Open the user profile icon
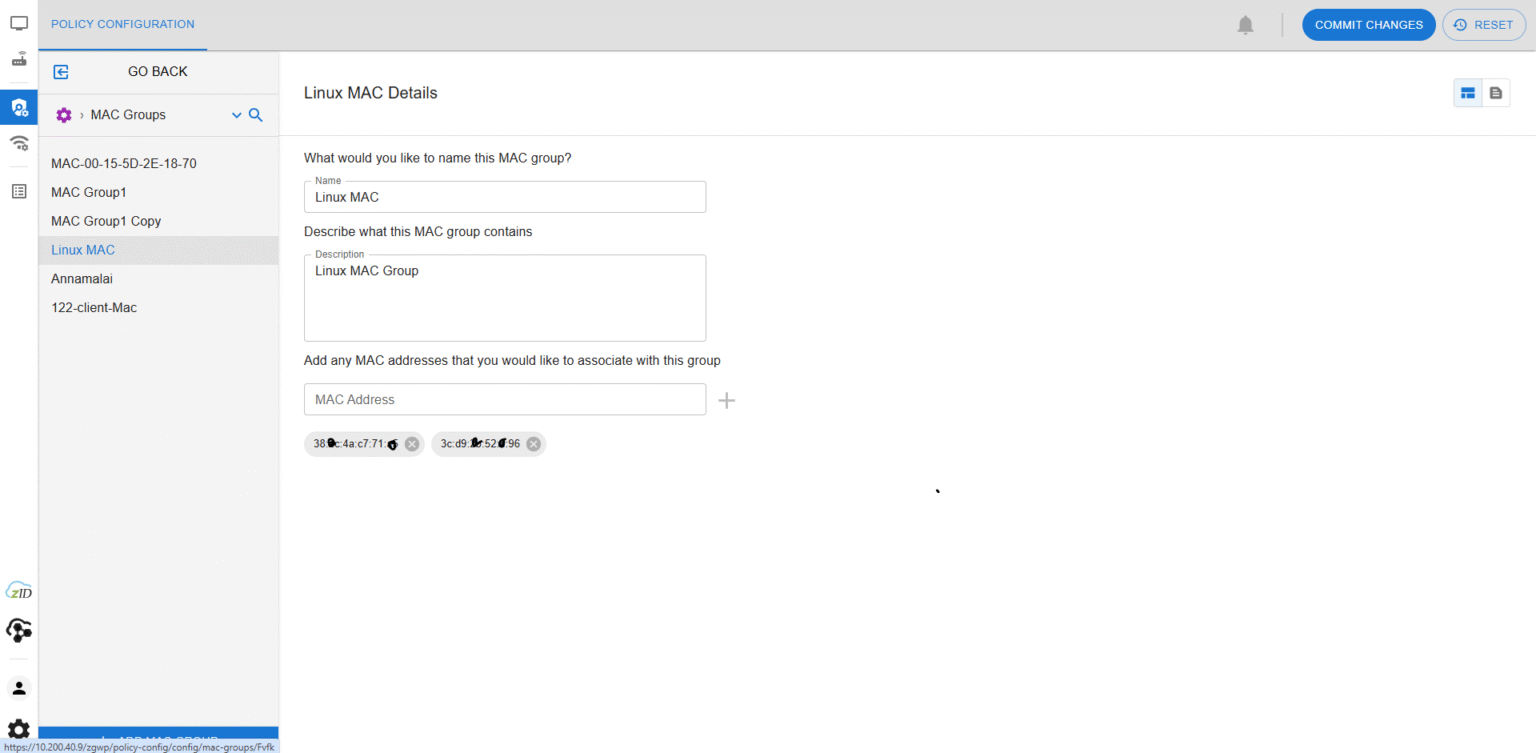This screenshot has width=1536, height=753. coord(19,688)
